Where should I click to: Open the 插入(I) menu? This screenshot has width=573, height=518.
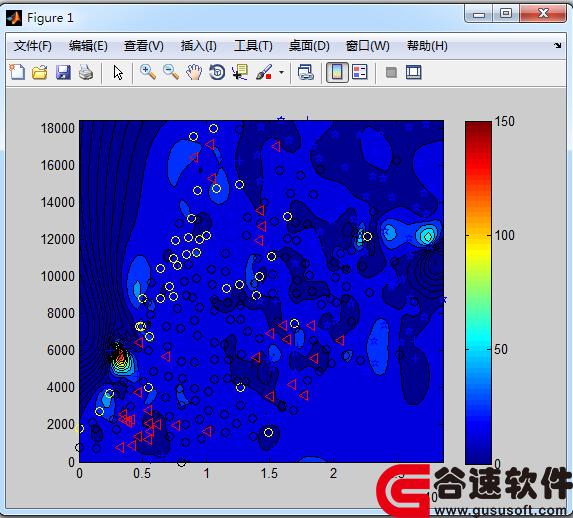point(199,46)
